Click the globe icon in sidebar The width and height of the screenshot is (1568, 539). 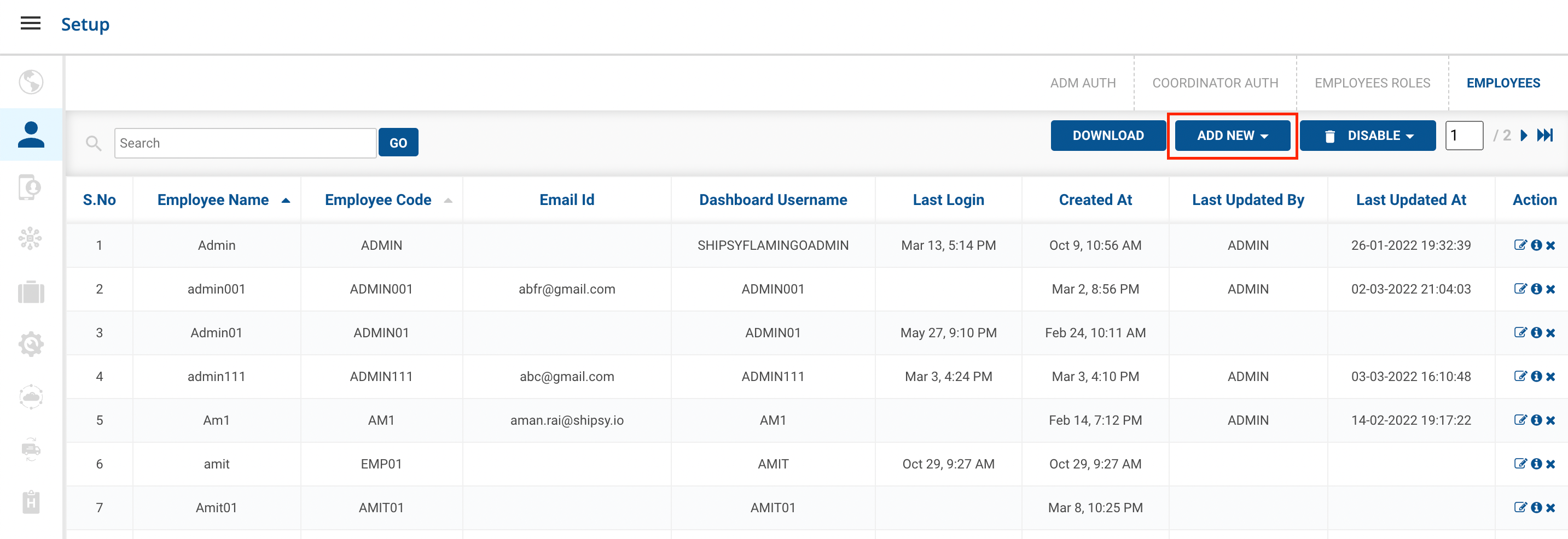[31, 82]
